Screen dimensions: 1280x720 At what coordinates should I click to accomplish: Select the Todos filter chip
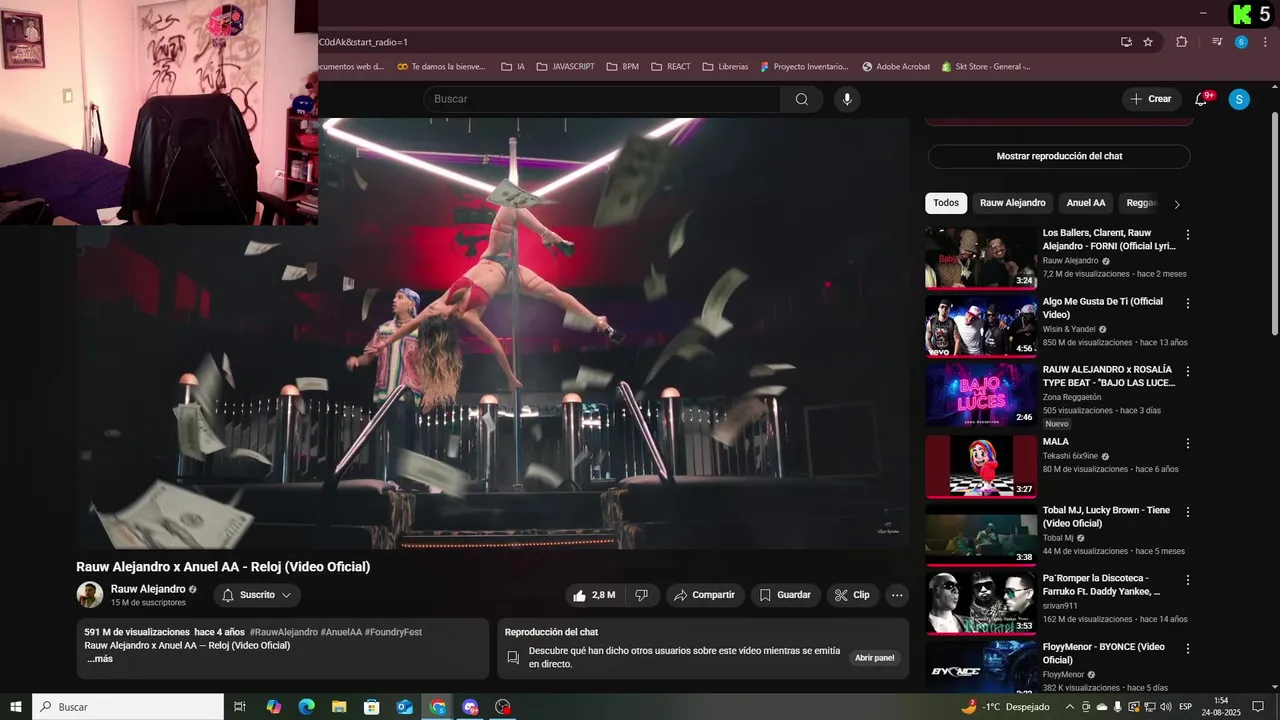click(946, 203)
